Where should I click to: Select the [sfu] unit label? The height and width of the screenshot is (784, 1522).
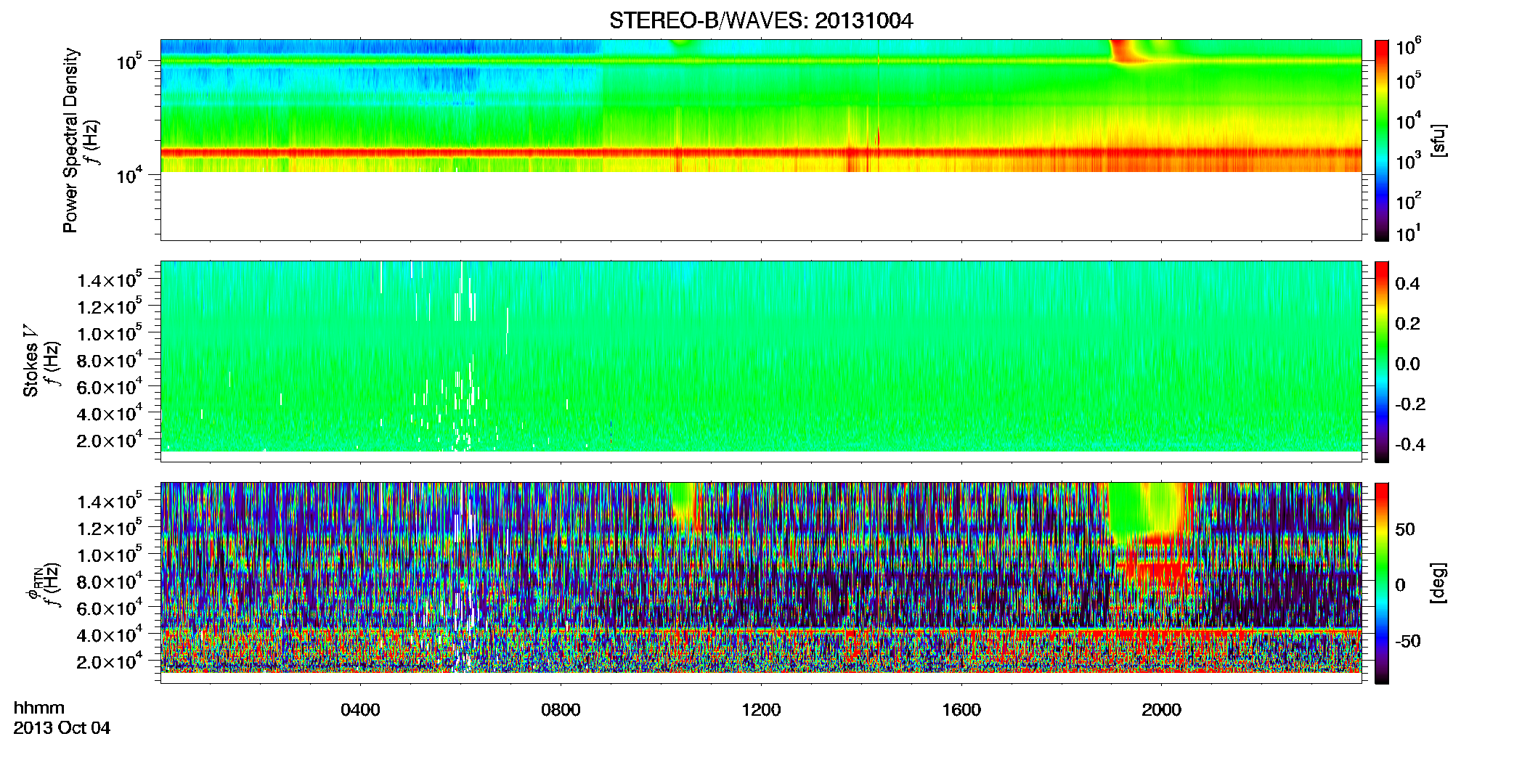click(1439, 140)
